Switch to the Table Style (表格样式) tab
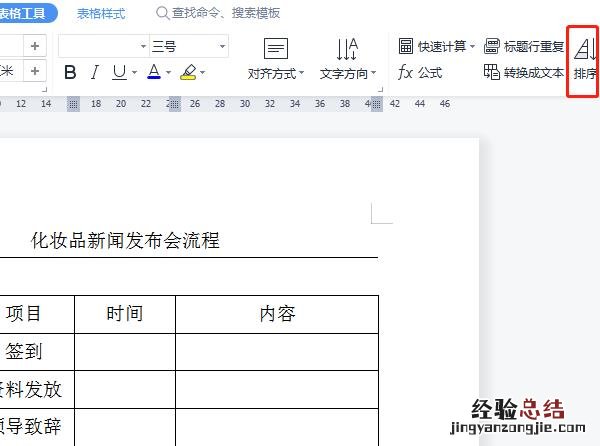The image size is (600, 446). [101, 14]
